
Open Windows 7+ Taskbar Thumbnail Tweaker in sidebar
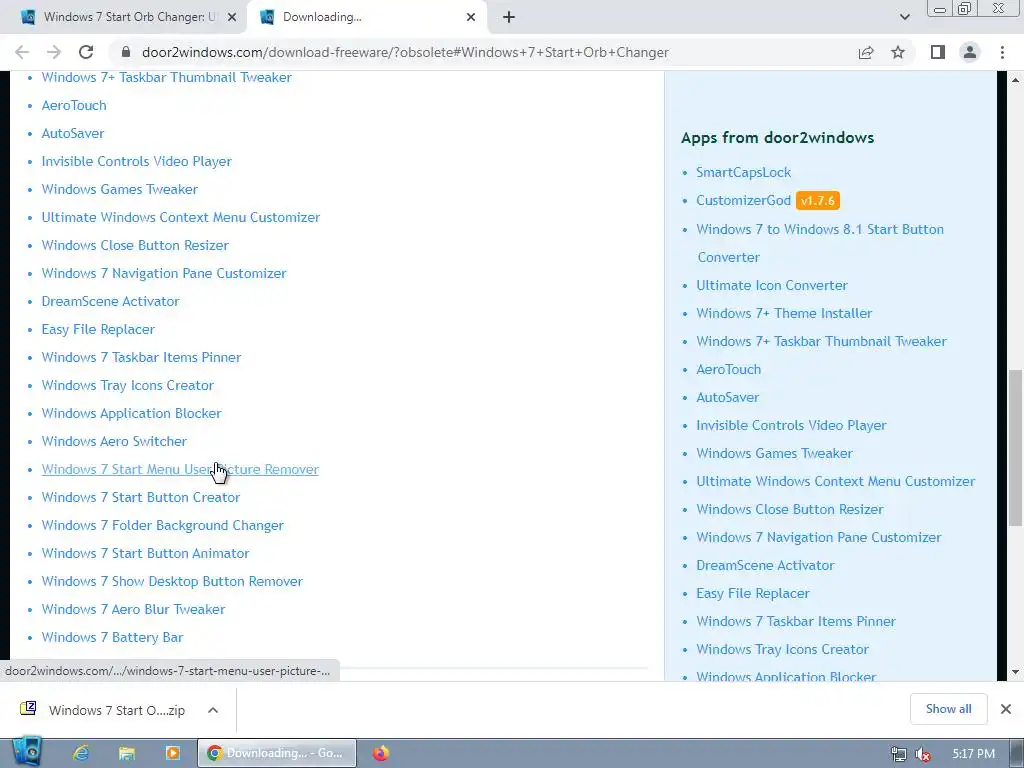tap(821, 341)
